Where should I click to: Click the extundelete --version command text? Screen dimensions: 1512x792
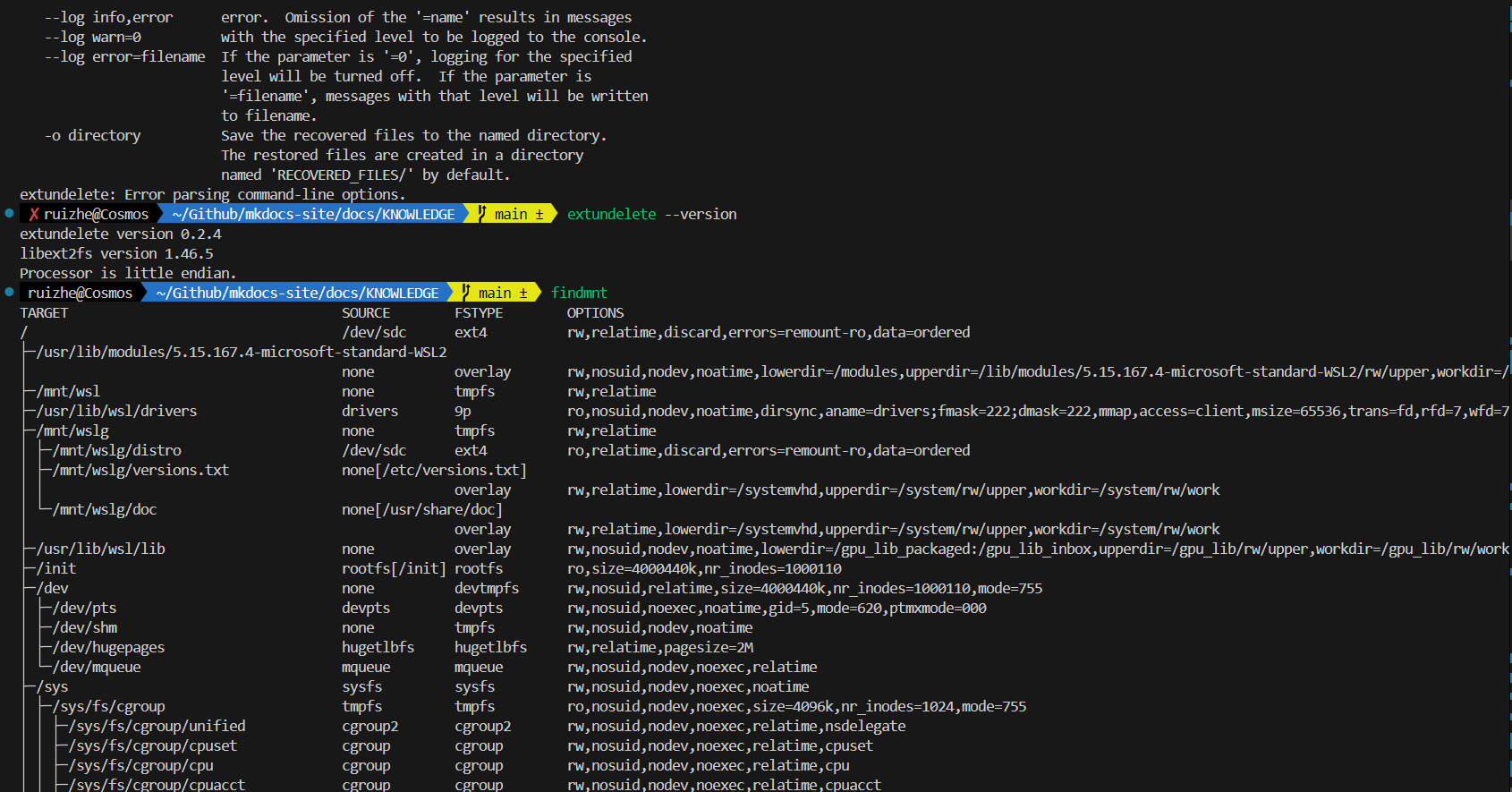point(651,215)
